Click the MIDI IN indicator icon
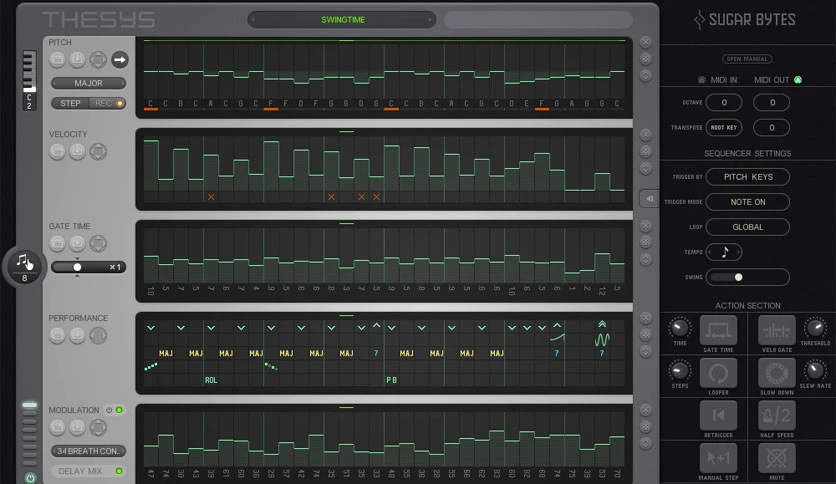The width and height of the screenshot is (836, 484). point(702,80)
